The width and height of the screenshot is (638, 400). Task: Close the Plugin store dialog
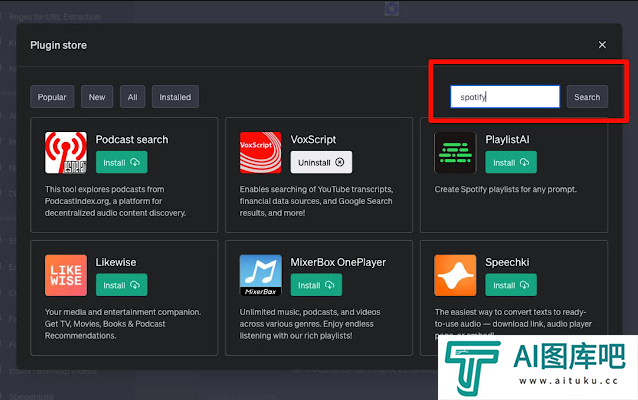tap(602, 45)
